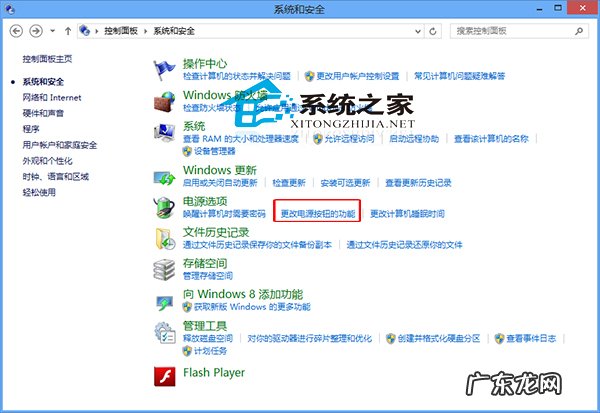Click the Windows 更新 icon
The height and width of the screenshot is (413, 600).
165,178
